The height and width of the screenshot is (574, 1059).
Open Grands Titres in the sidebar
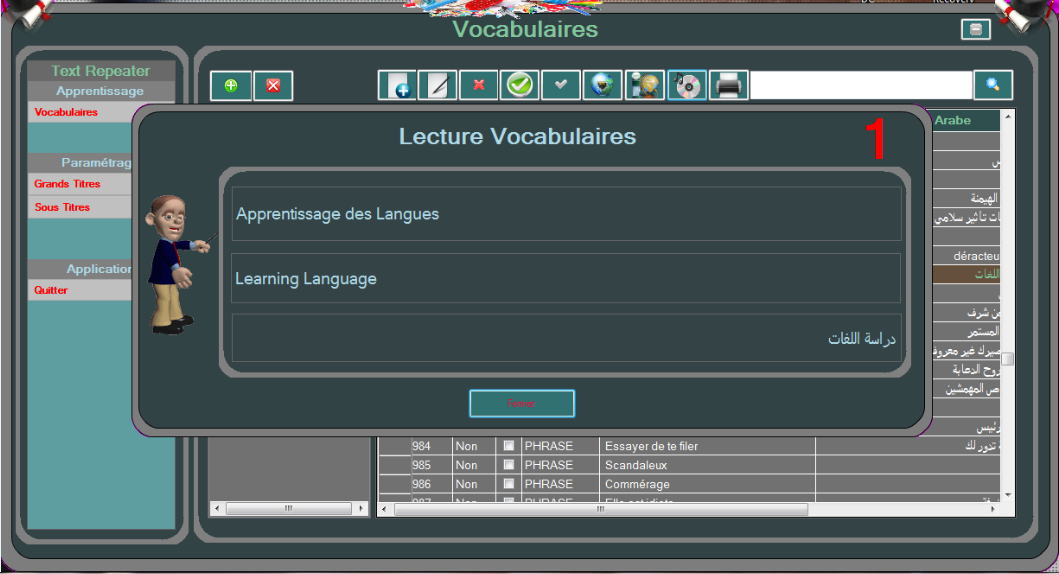point(66,184)
